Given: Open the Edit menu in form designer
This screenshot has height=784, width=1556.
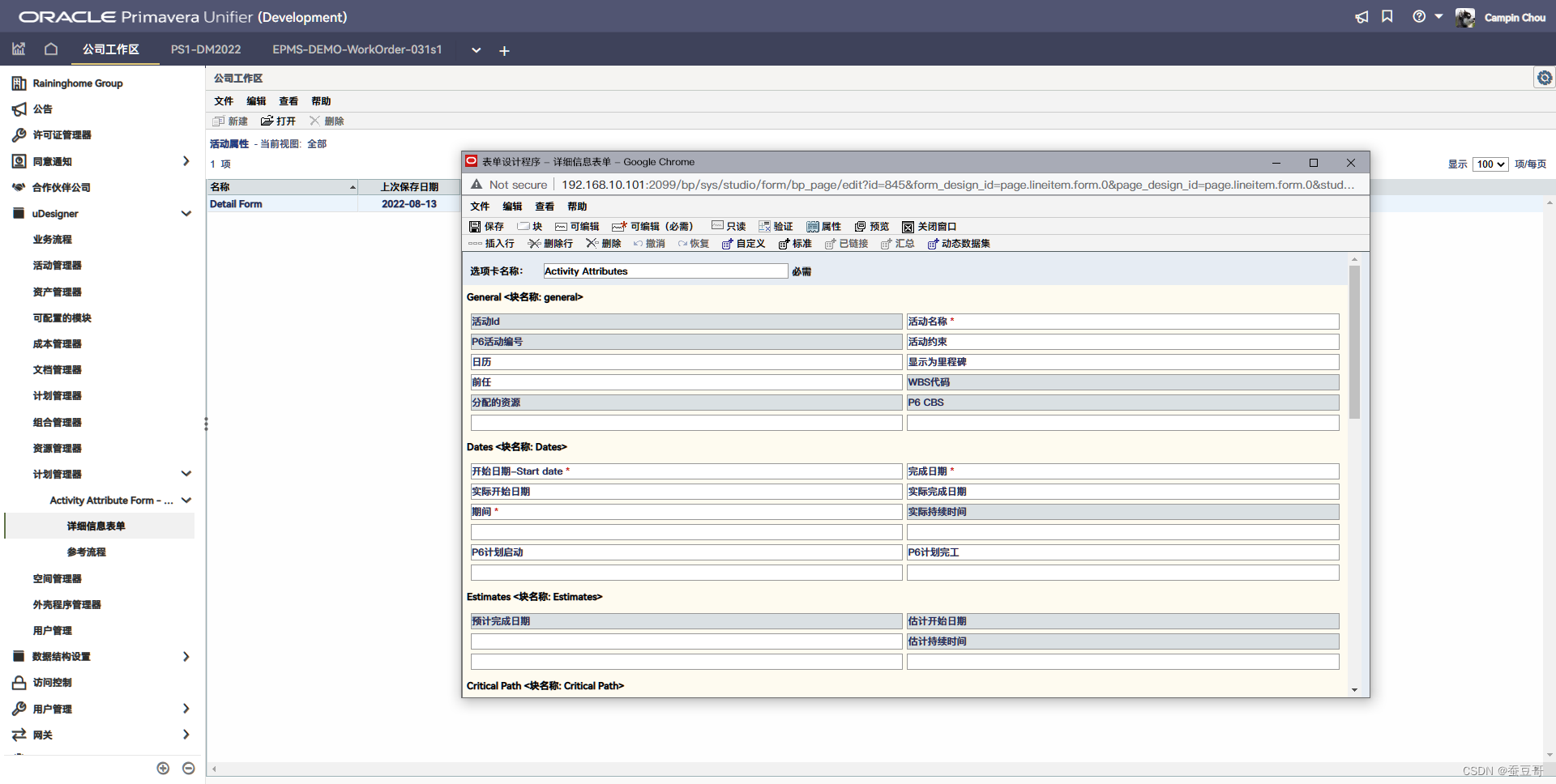Looking at the screenshot, I should (512, 207).
